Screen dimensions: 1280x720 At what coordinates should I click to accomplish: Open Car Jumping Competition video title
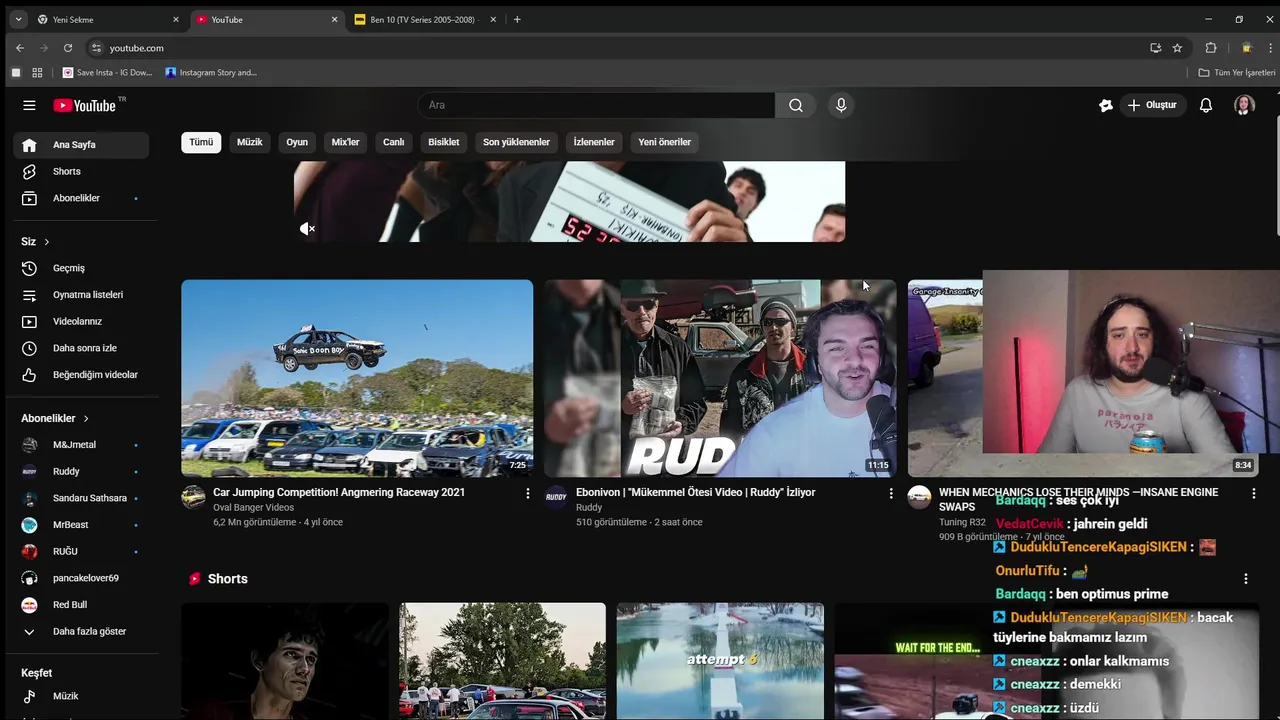point(339,492)
